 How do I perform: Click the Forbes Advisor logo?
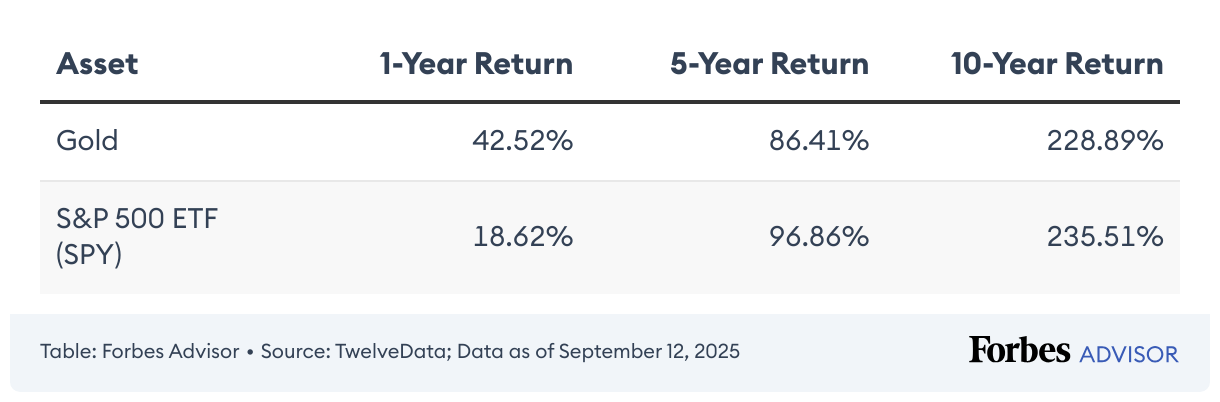(1073, 351)
